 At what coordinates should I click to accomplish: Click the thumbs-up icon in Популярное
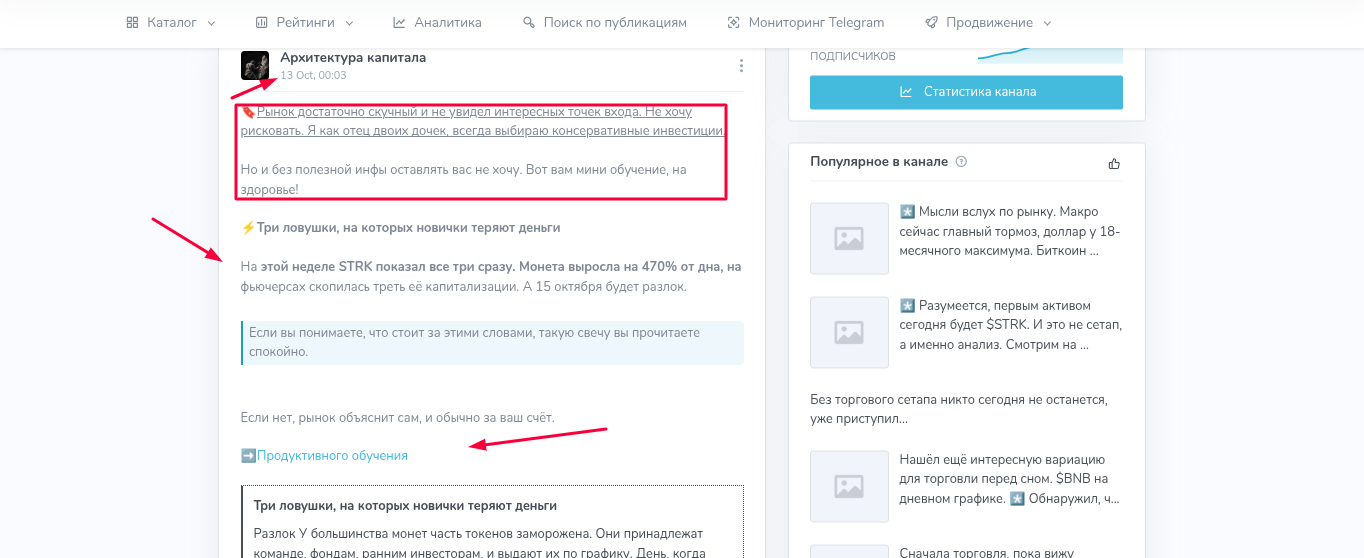pyautogui.click(x=1115, y=163)
